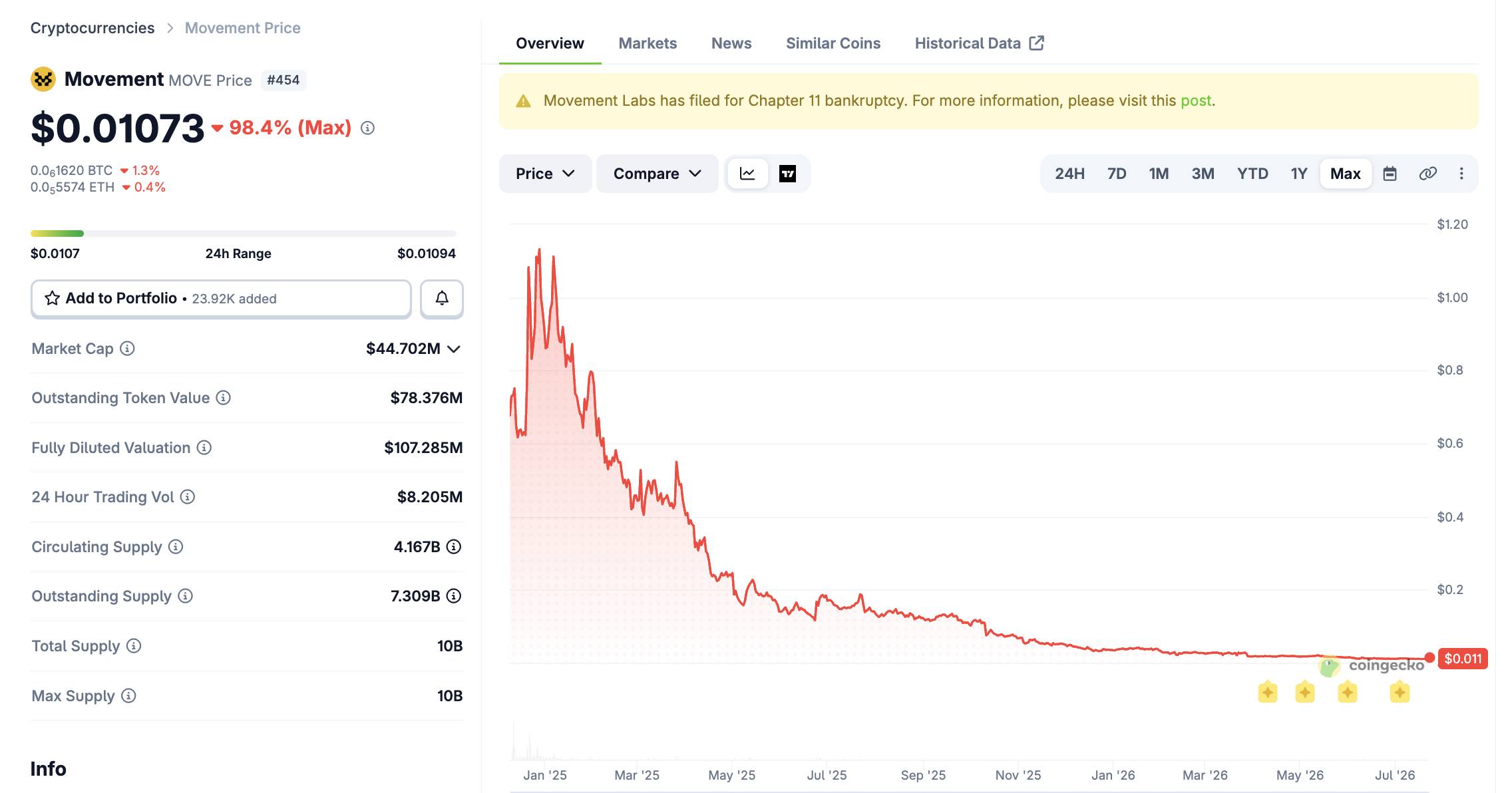The height and width of the screenshot is (793, 1512).
Task: Click the $0.01073 price value
Action: click(118, 128)
